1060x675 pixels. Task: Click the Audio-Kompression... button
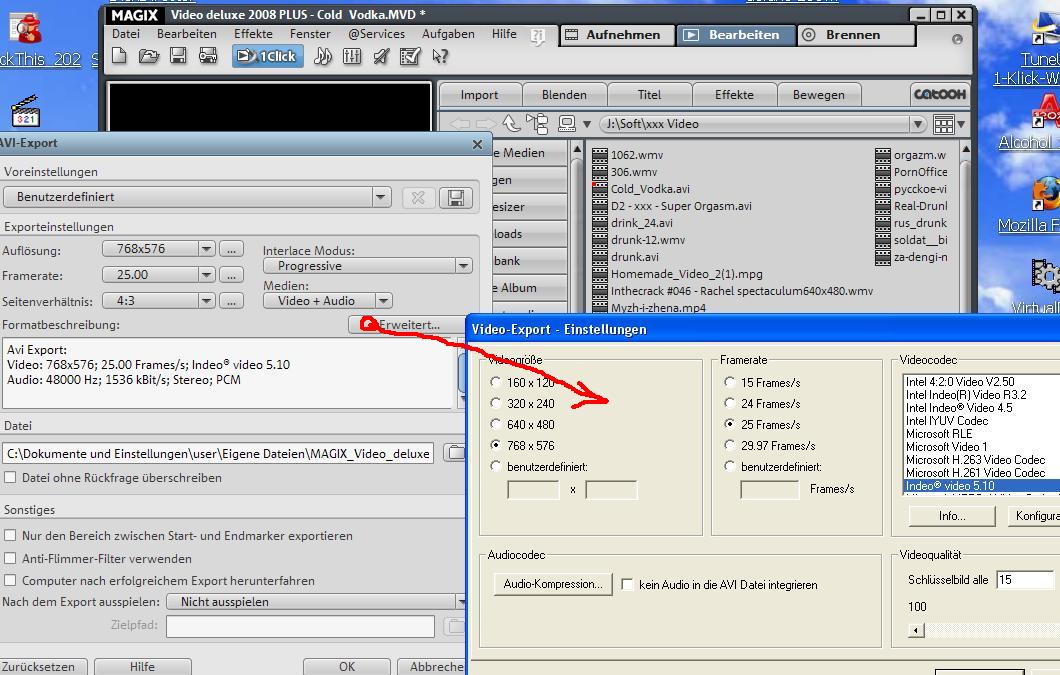coord(553,584)
